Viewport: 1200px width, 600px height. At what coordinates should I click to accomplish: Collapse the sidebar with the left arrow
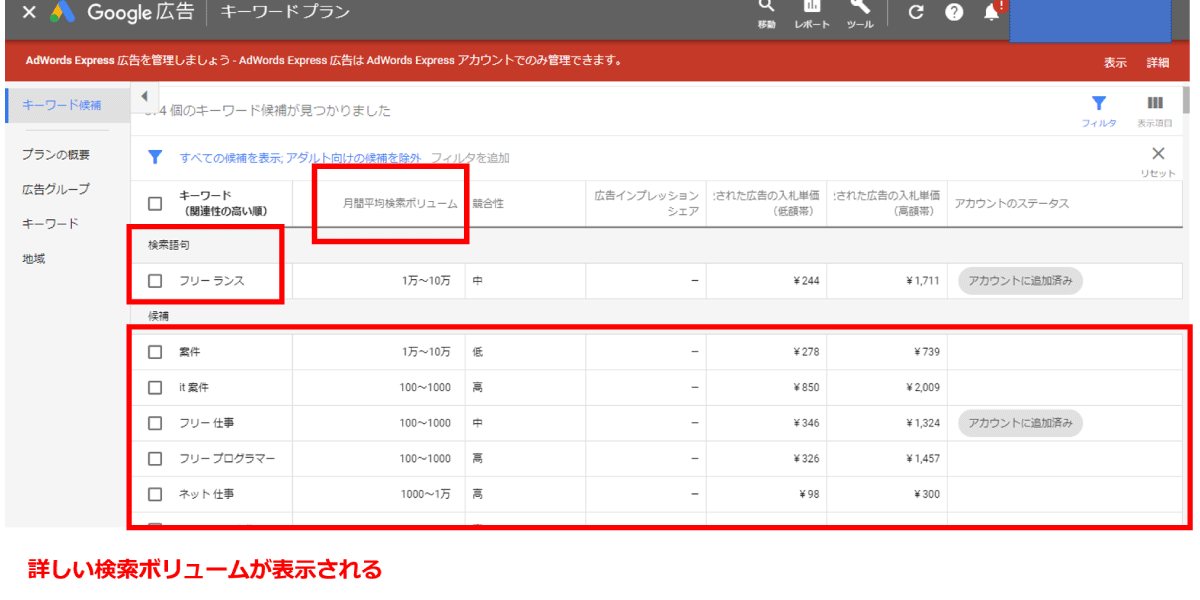pyautogui.click(x=143, y=96)
